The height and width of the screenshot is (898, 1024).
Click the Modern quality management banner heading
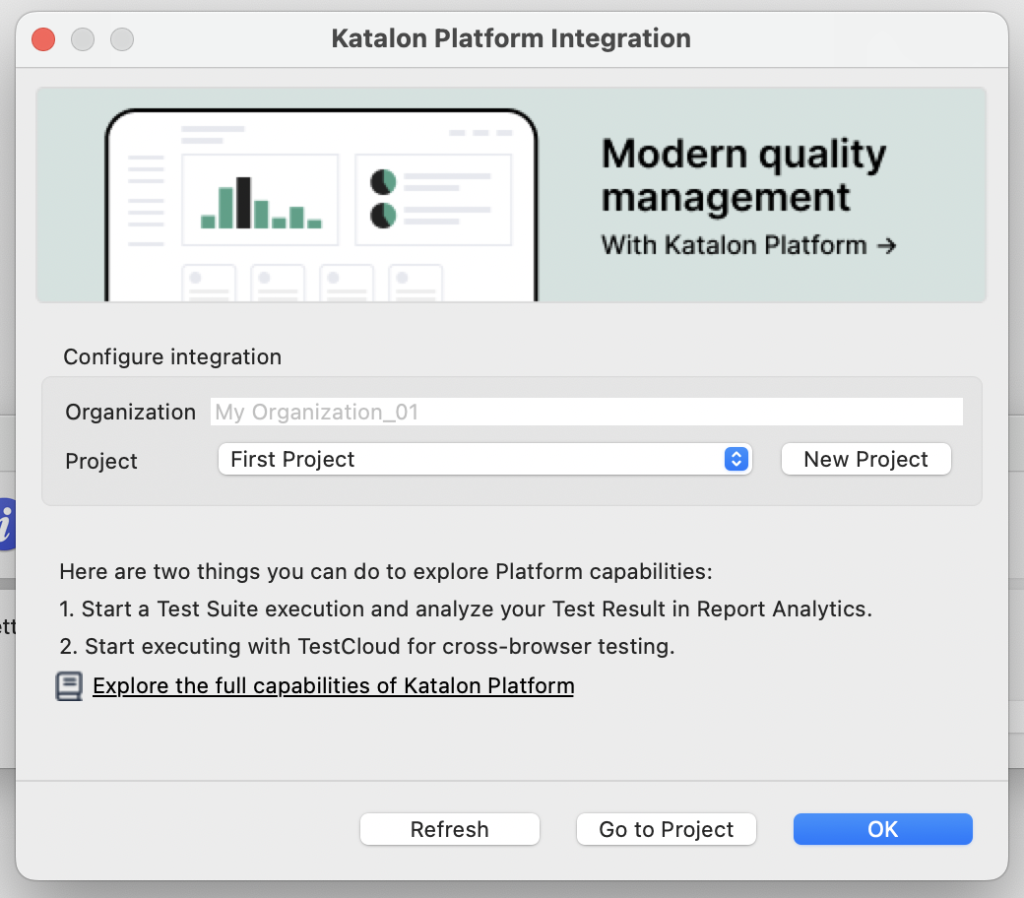(743, 176)
